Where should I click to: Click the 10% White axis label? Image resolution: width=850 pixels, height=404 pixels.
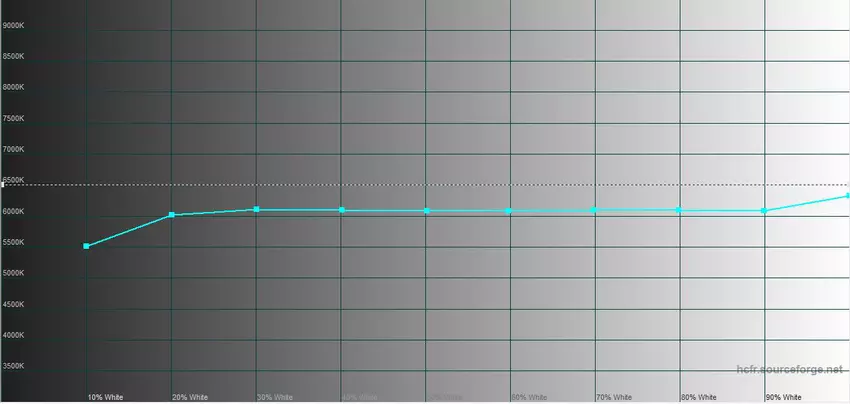pos(105,397)
